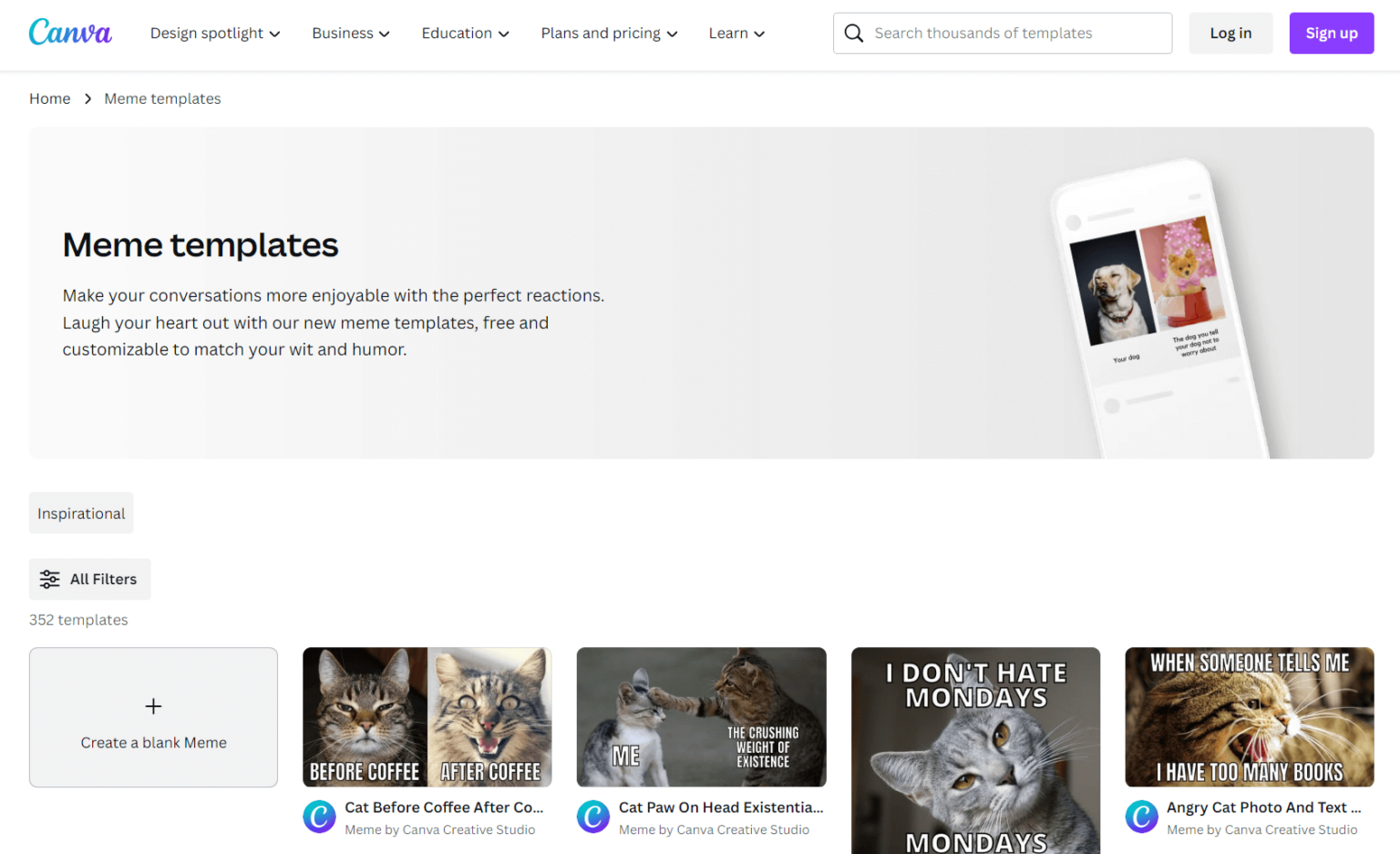The image size is (1400, 854).
Task: Open the I Don't Hate Mondays template
Action: [x=975, y=750]
